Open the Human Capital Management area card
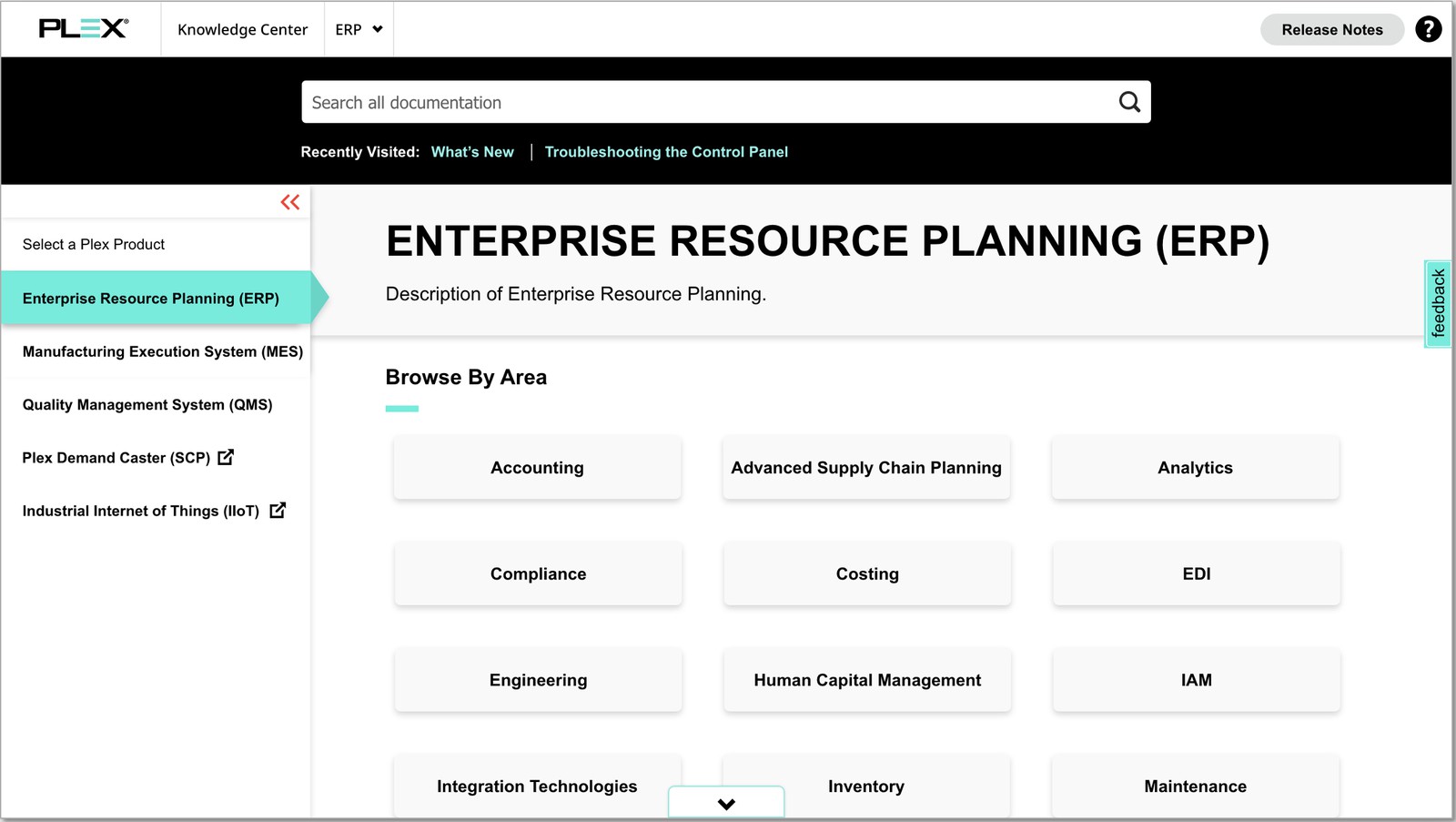Screen dimensions: 1456x822 coord(866,680)
